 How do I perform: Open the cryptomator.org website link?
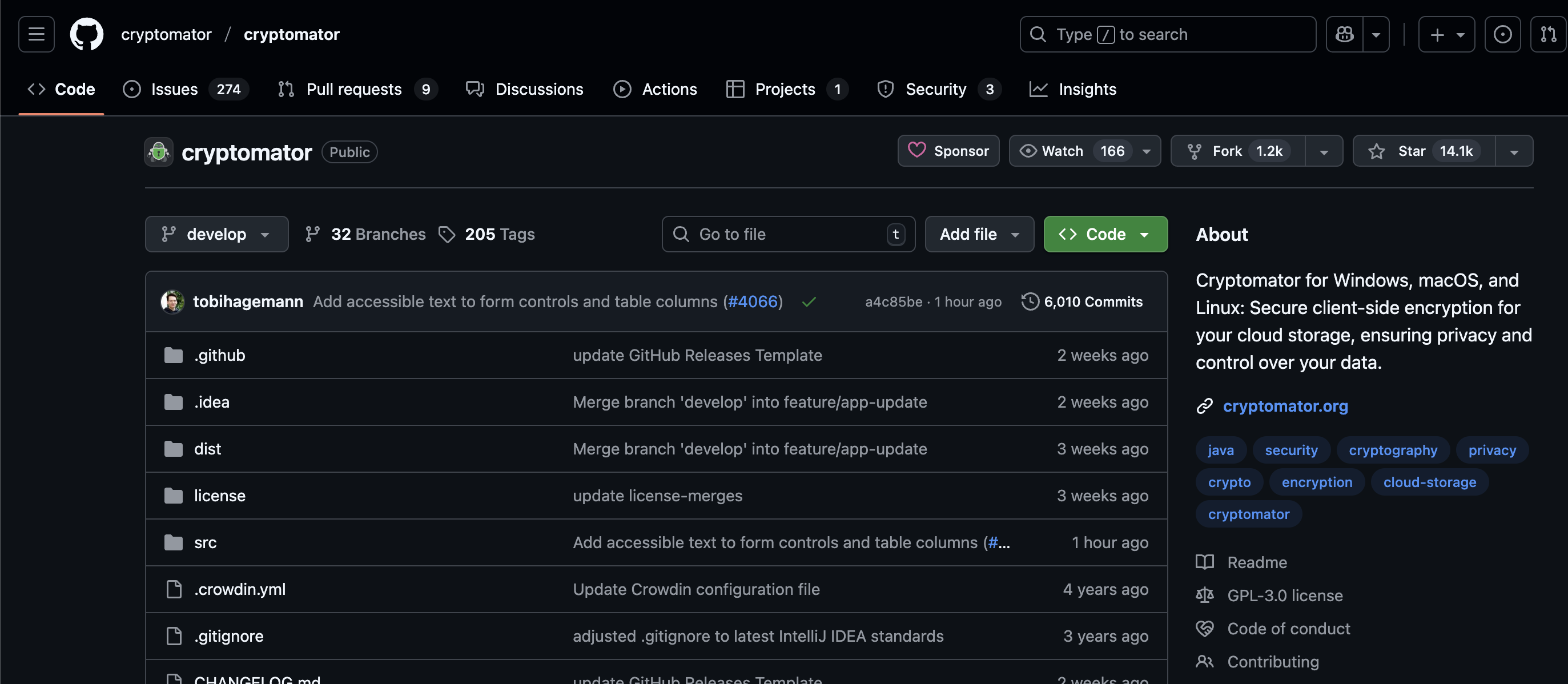1285,406
